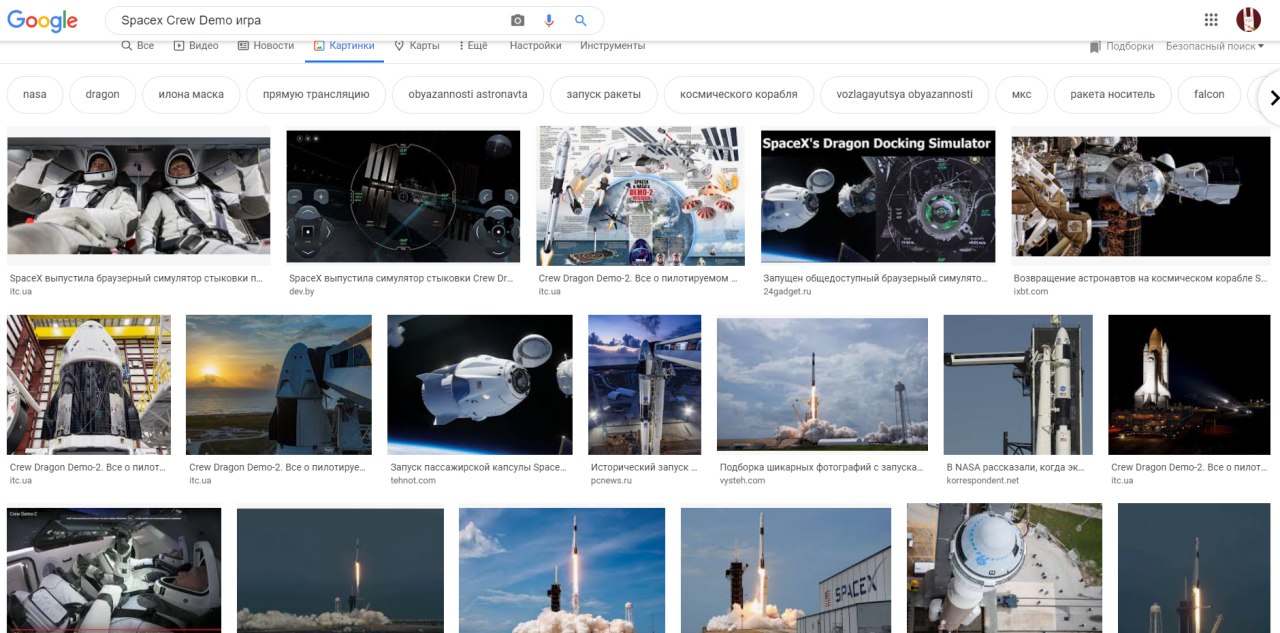Filter by космического корабля chip
This screenshot has height=633, width=1280.
[739, 95]
